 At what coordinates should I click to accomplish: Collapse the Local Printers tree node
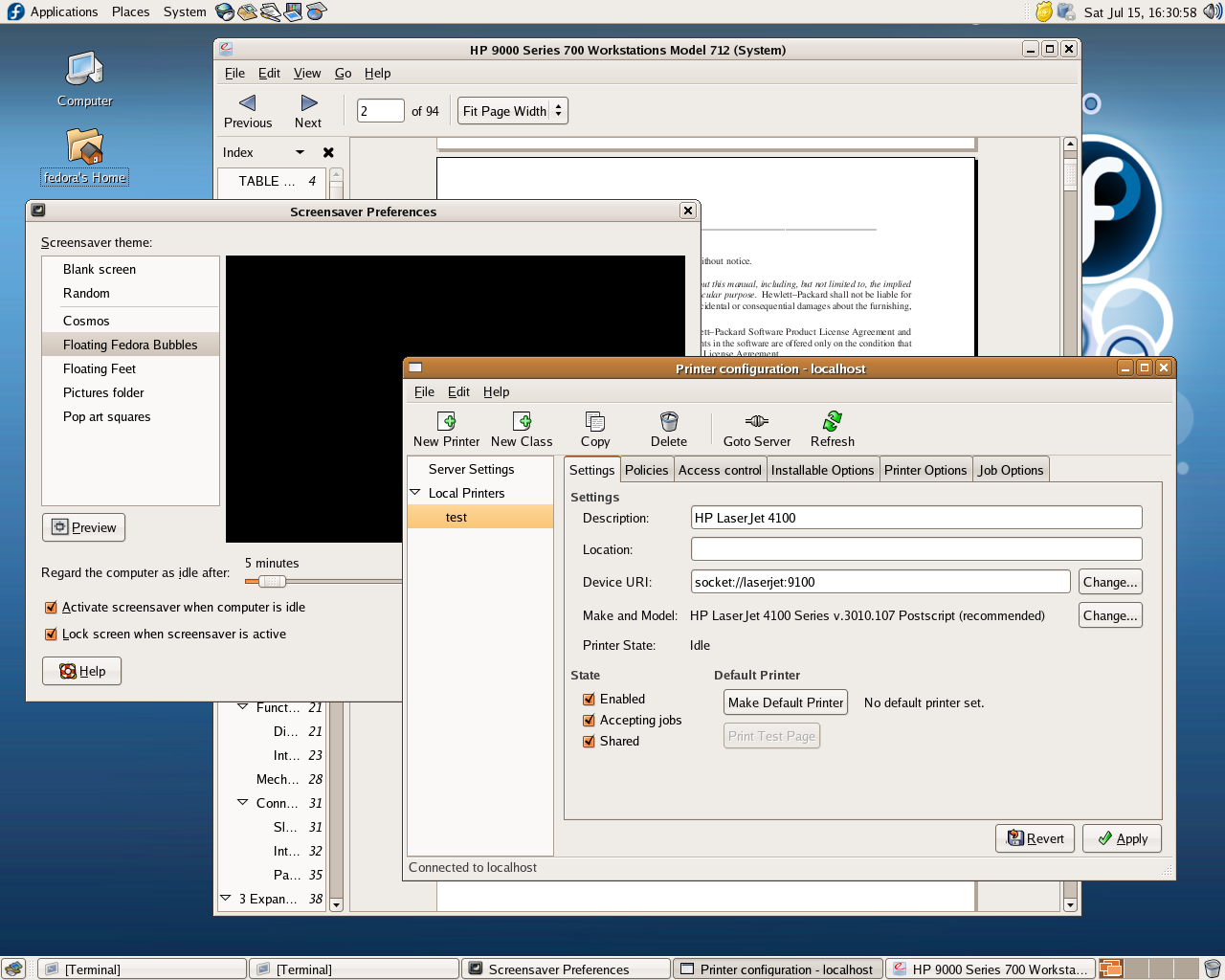tap(415, 493)
